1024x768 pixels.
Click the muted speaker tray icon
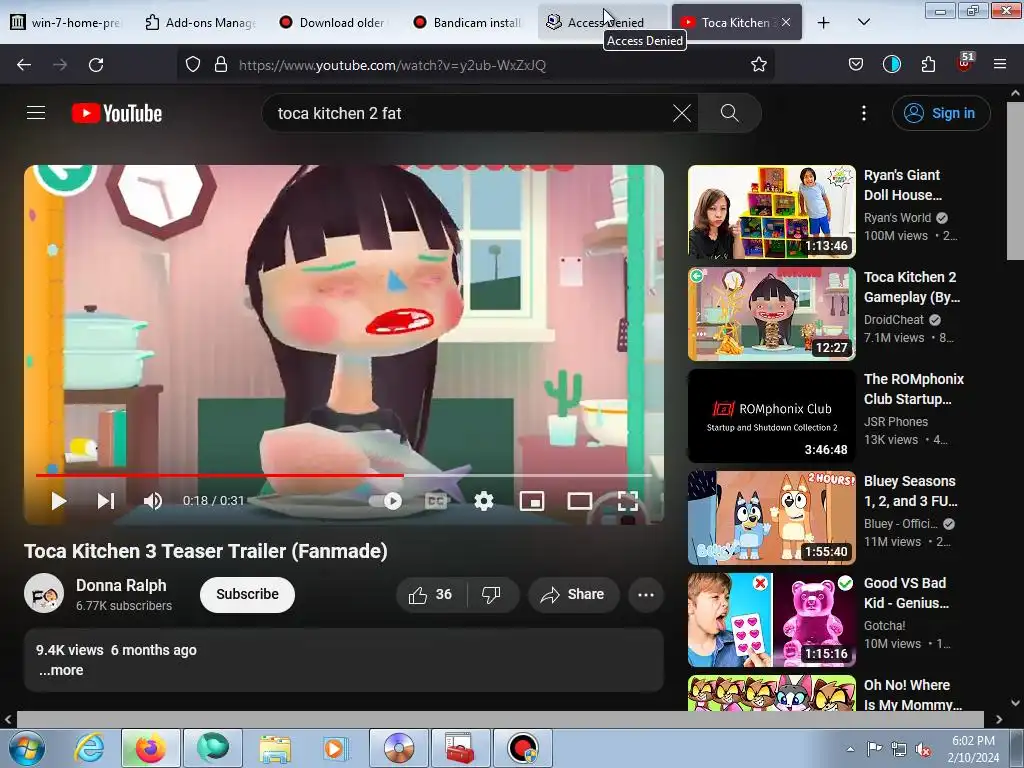click(x=923, y=749)
